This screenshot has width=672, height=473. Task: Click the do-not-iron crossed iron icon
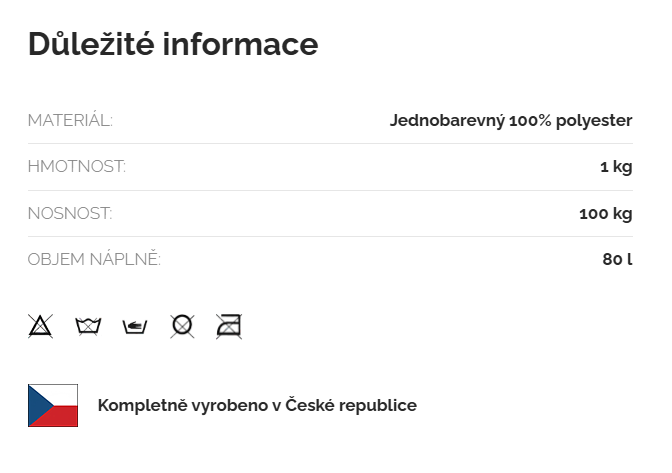[x=229, y=326]
